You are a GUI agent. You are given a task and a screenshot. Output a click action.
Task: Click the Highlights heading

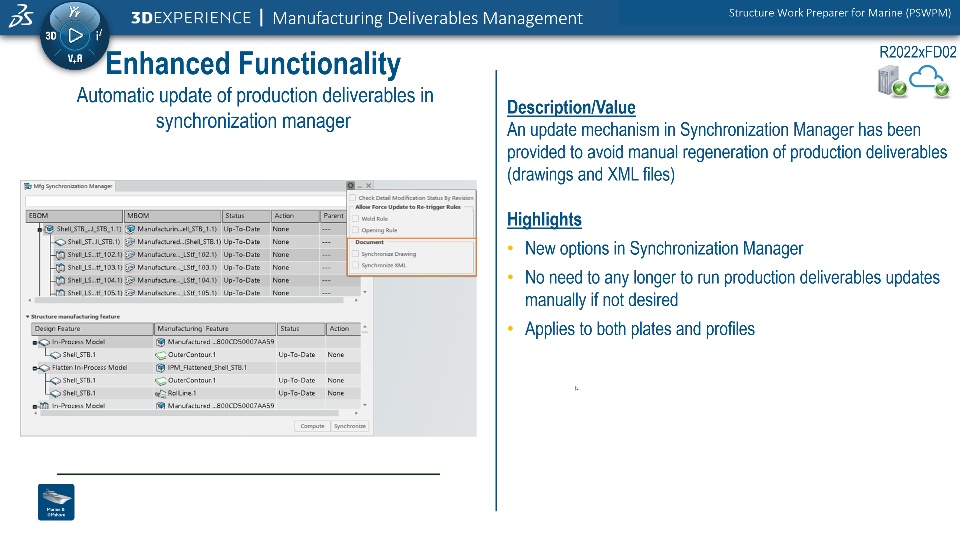click(544, 219)
